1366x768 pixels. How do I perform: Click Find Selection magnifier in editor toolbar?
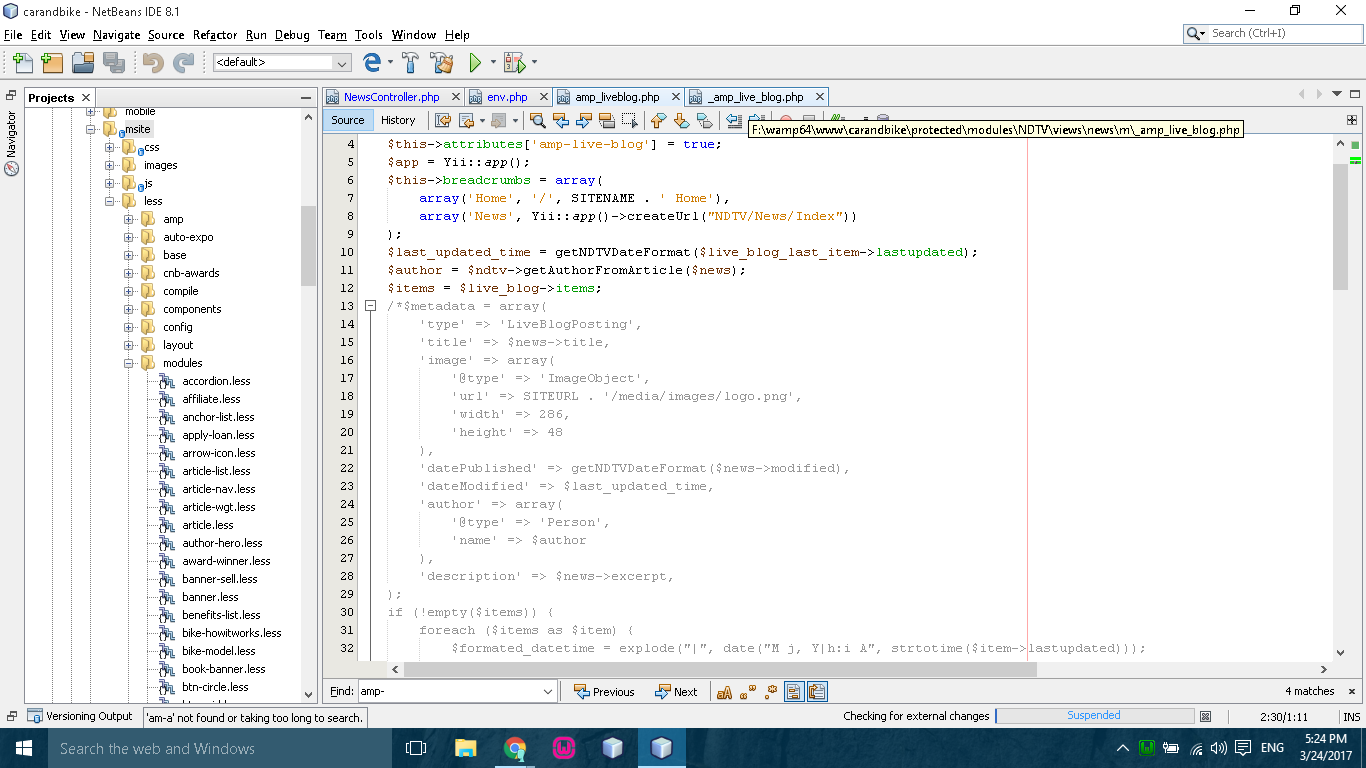point(538,121)
